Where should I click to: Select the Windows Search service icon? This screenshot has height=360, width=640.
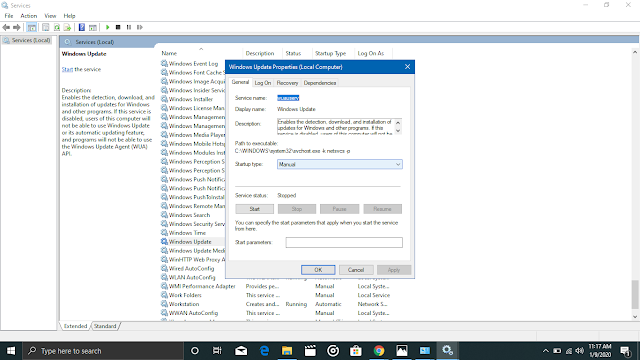coord(164,215)
